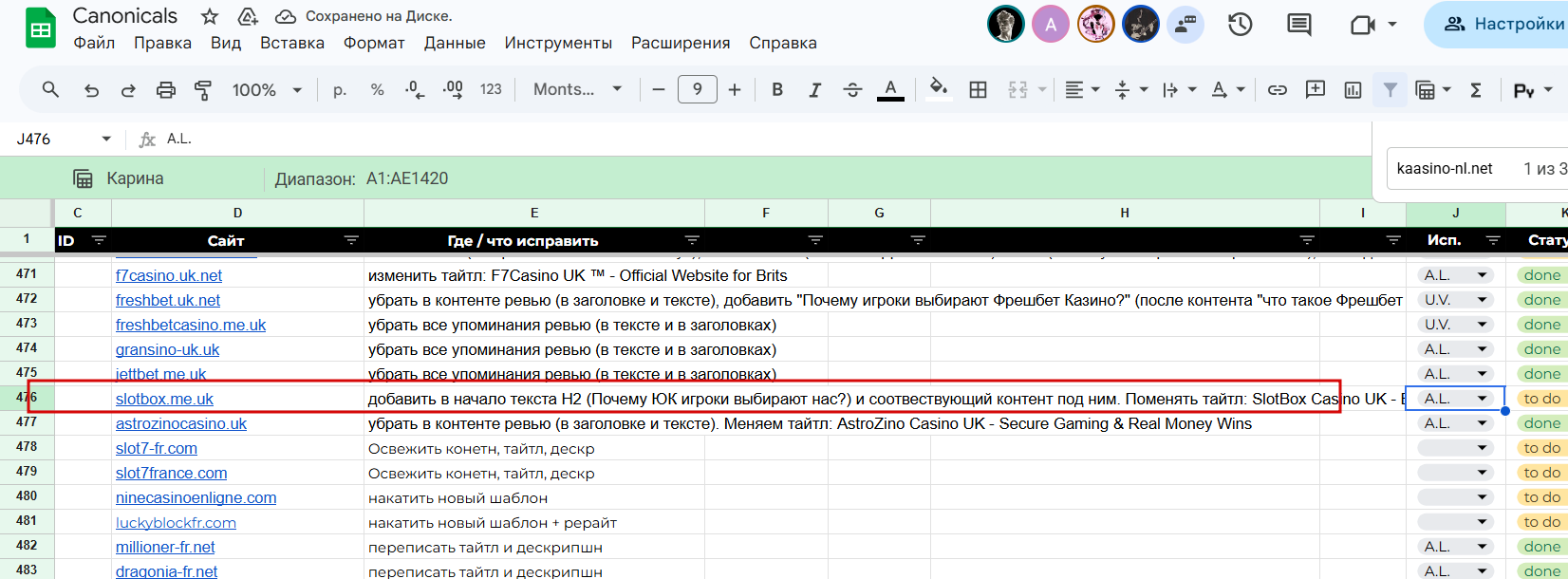The width and height of the screenshot is (1568, 579).
Task: Star the Canonicals document
Action: (210, 16)
